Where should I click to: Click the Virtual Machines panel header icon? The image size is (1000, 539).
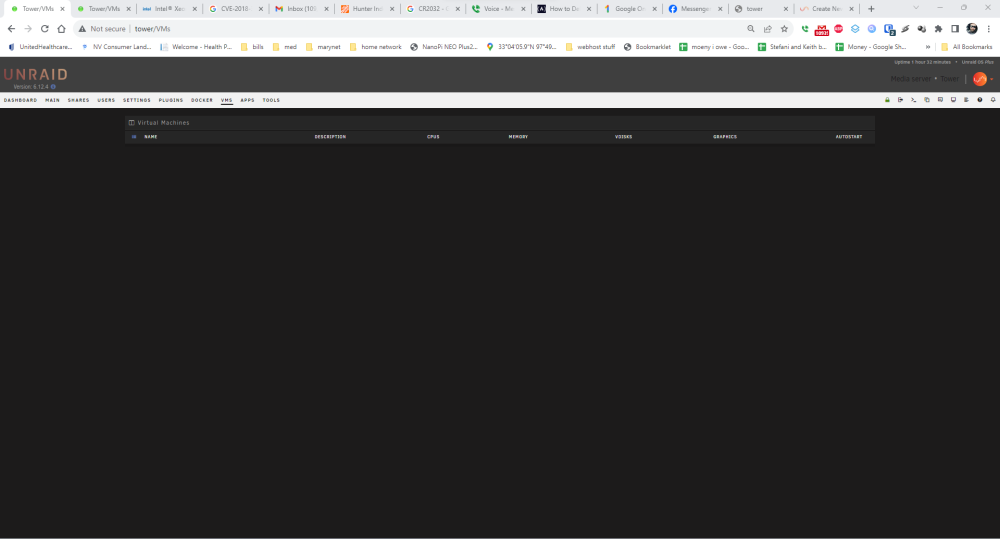click(x=131, y=122)
